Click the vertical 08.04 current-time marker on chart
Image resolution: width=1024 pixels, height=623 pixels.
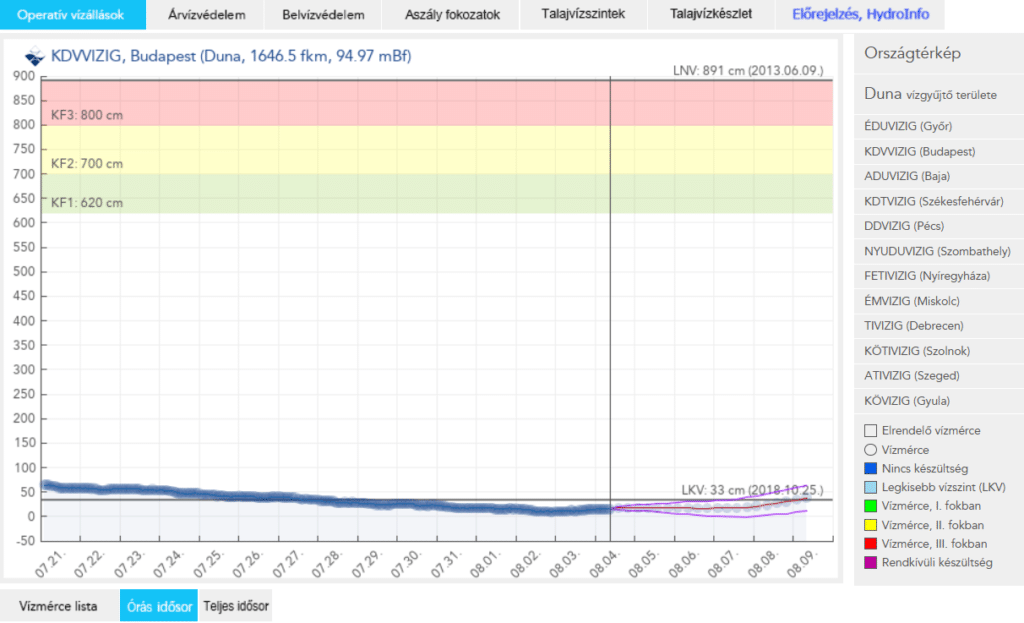pyautogui.click(x=611, y=308)
